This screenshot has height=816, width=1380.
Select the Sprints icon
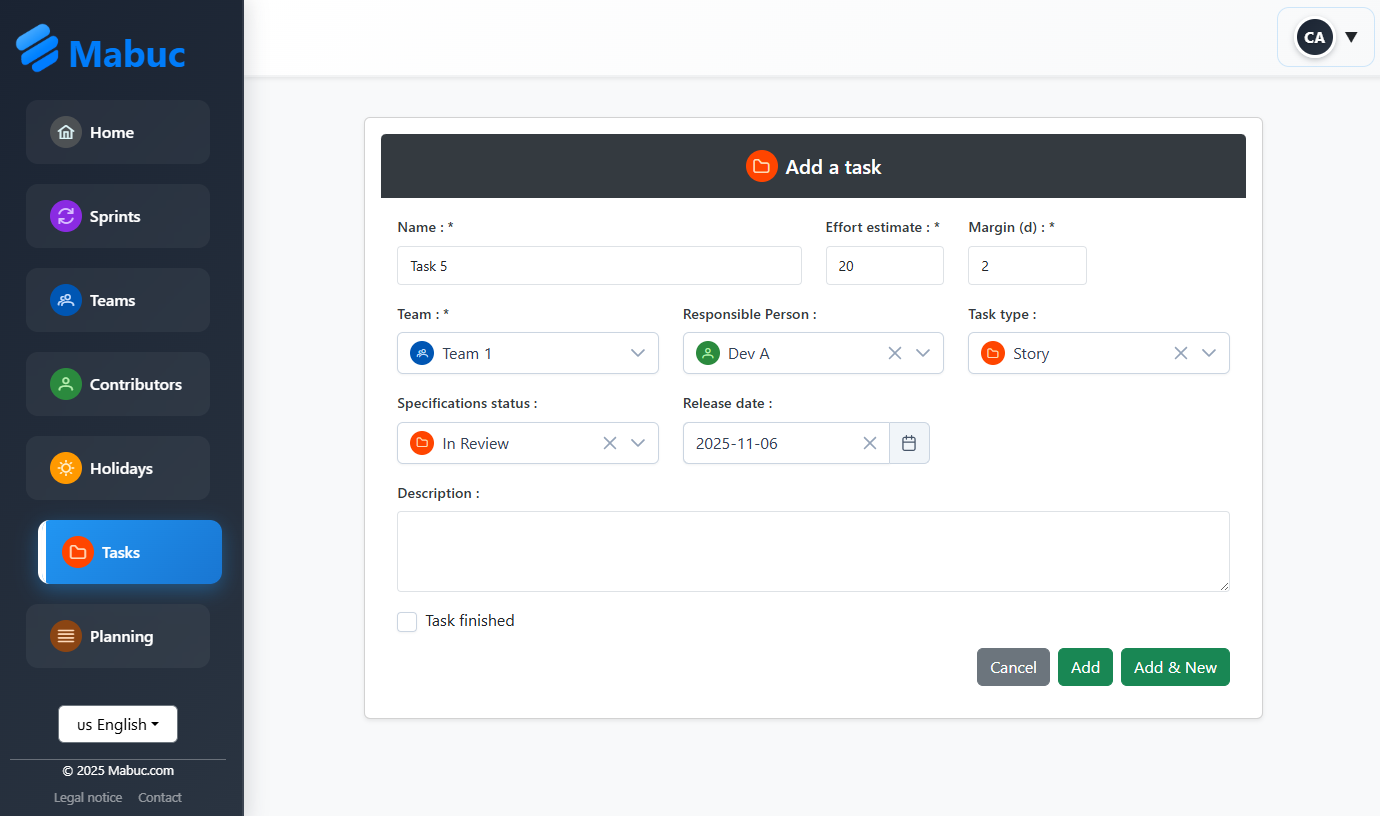point(65,216)
